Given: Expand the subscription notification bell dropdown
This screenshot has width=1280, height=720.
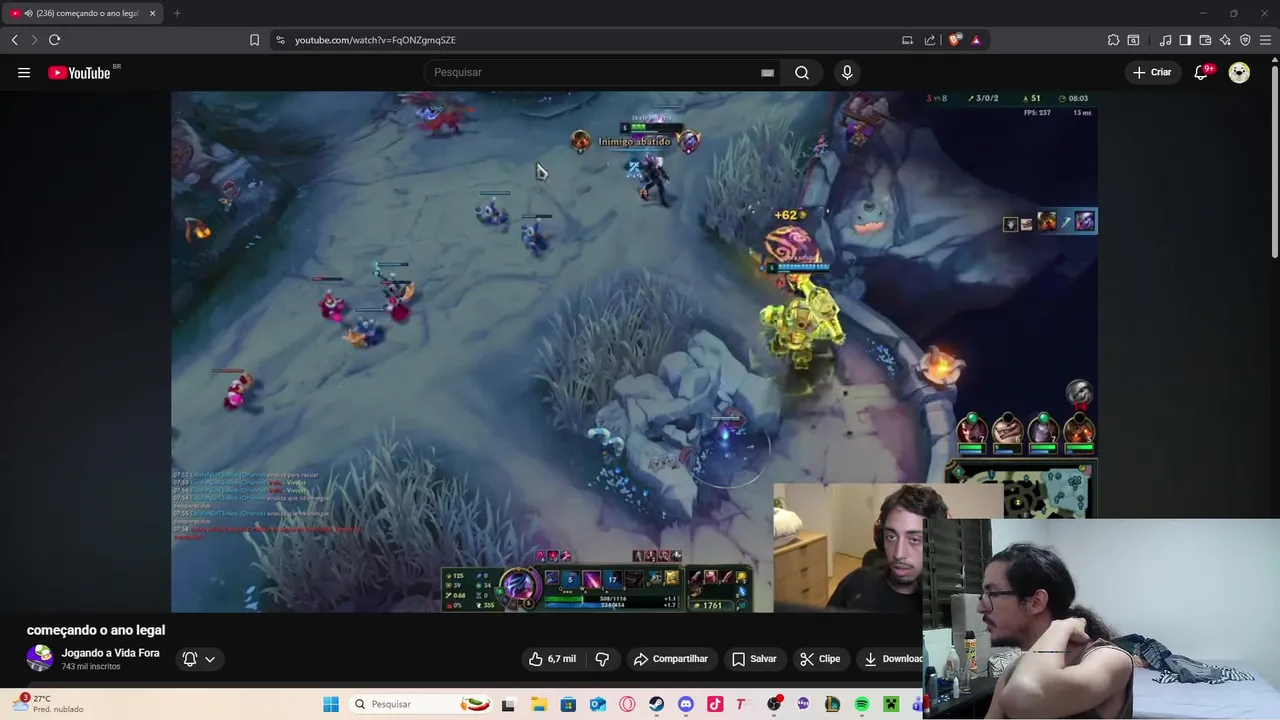Looking at the screenshot, I should tap(199, 659).
